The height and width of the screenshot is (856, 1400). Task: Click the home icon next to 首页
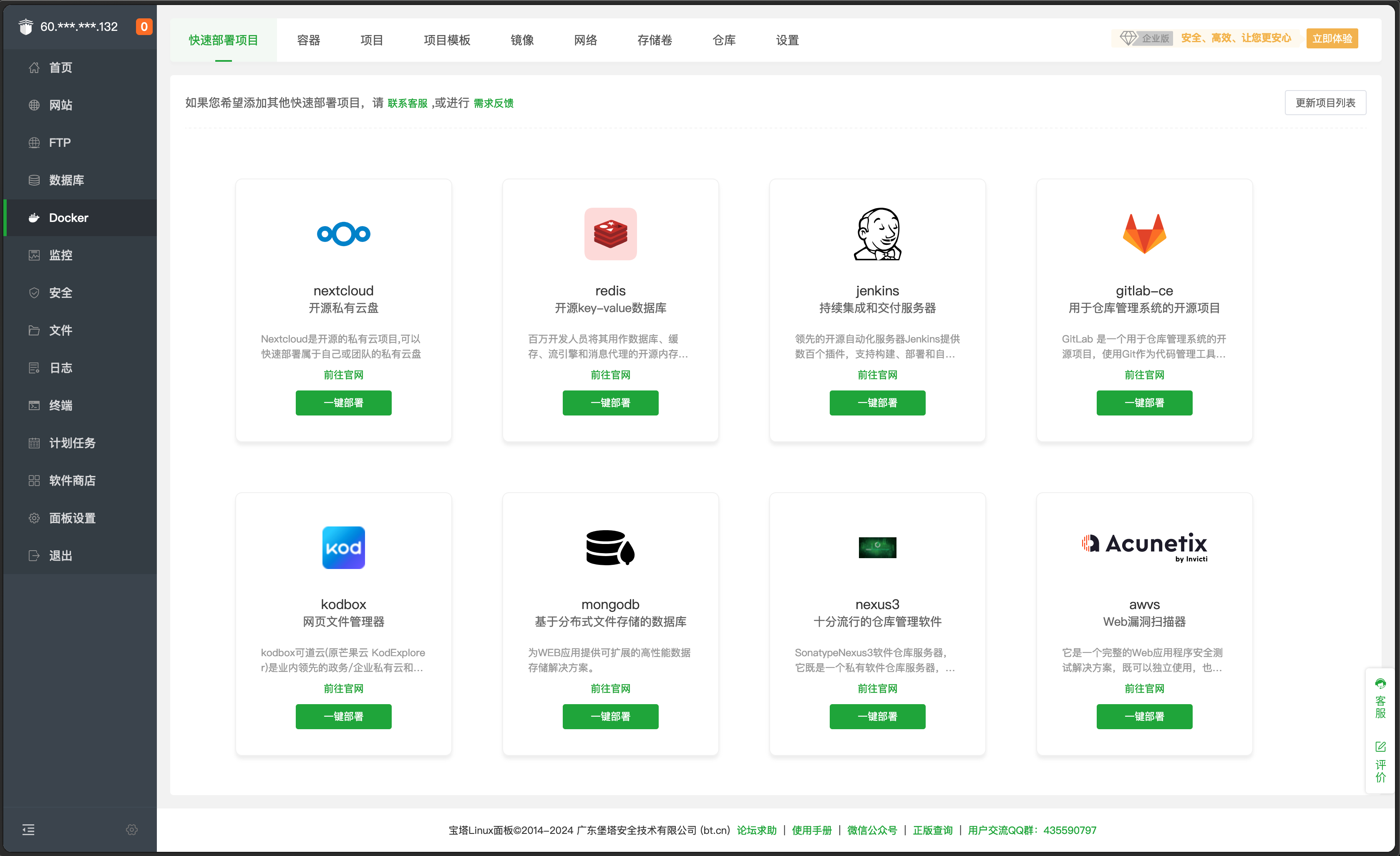coord(34,68)
